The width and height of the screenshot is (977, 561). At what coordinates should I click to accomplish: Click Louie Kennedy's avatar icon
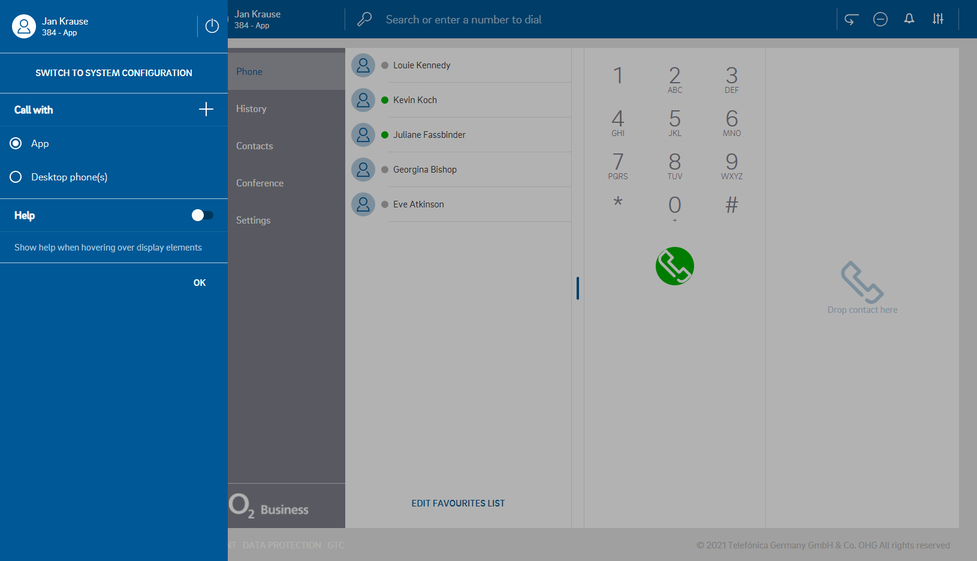tap(363, 65)
